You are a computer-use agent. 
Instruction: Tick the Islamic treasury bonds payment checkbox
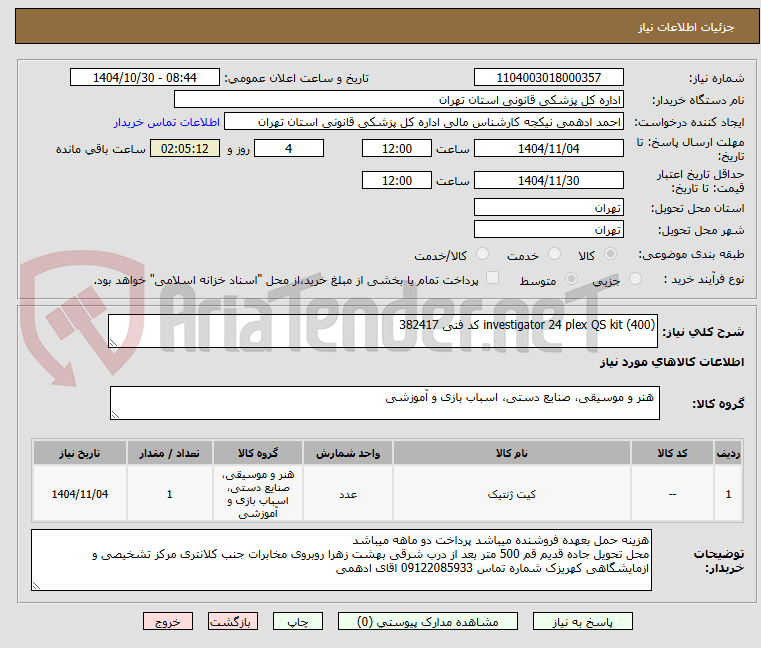493,278
